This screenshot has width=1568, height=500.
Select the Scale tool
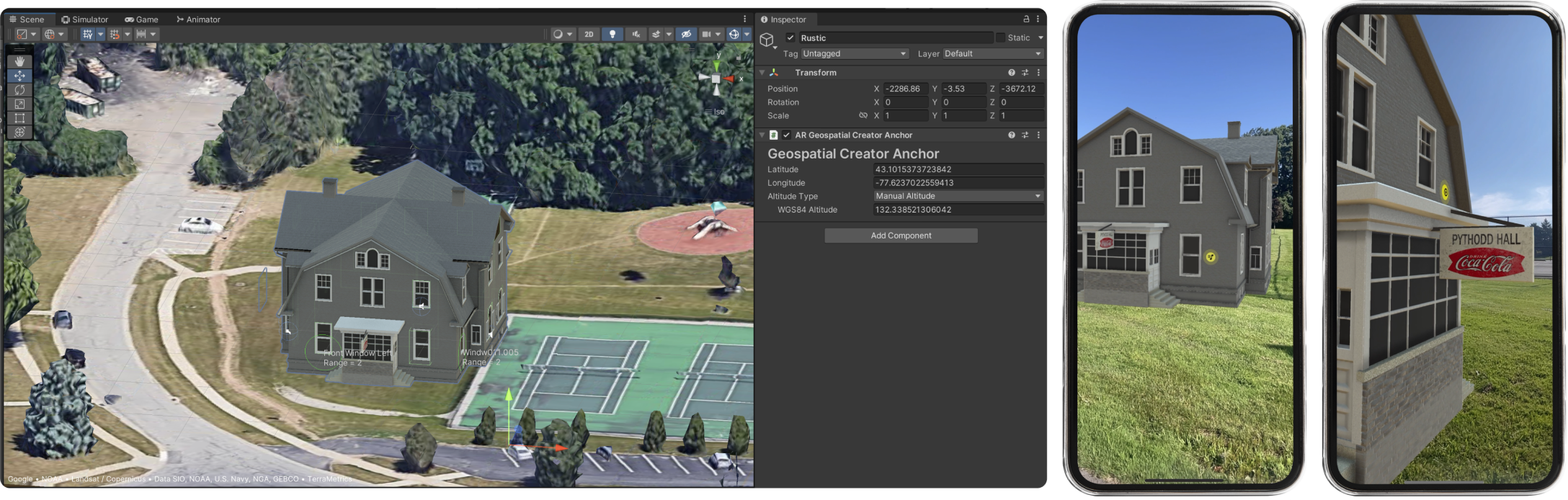coord(19,104)
